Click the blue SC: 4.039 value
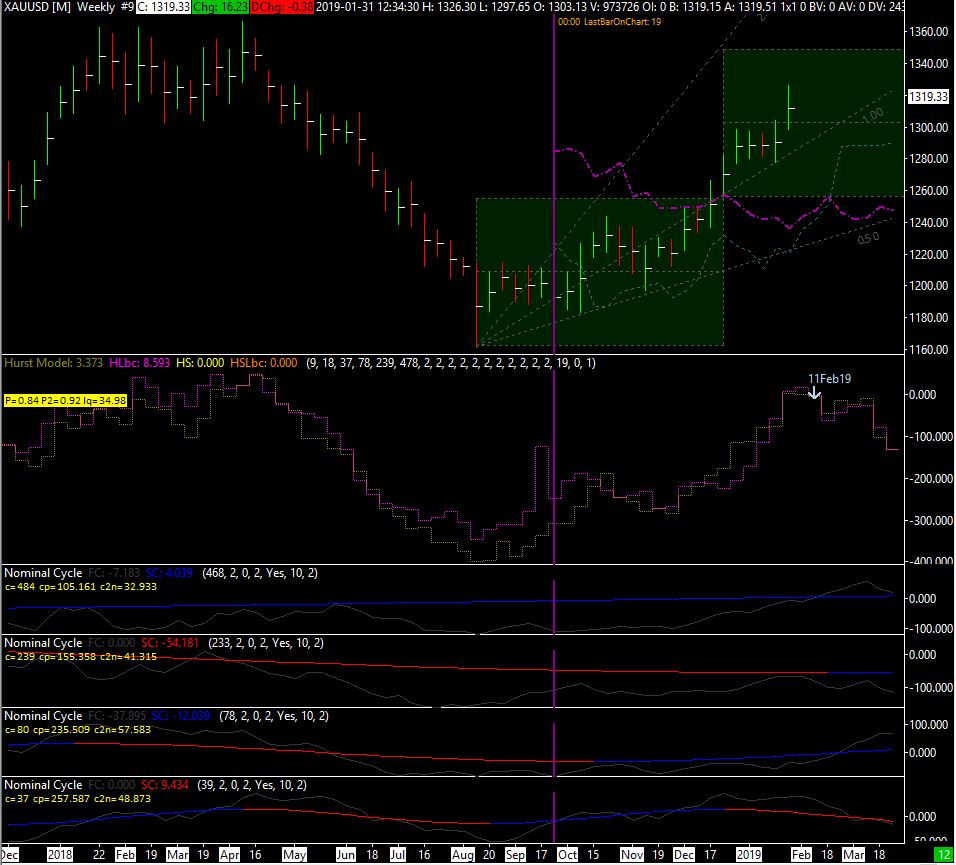 pos(169,573)
